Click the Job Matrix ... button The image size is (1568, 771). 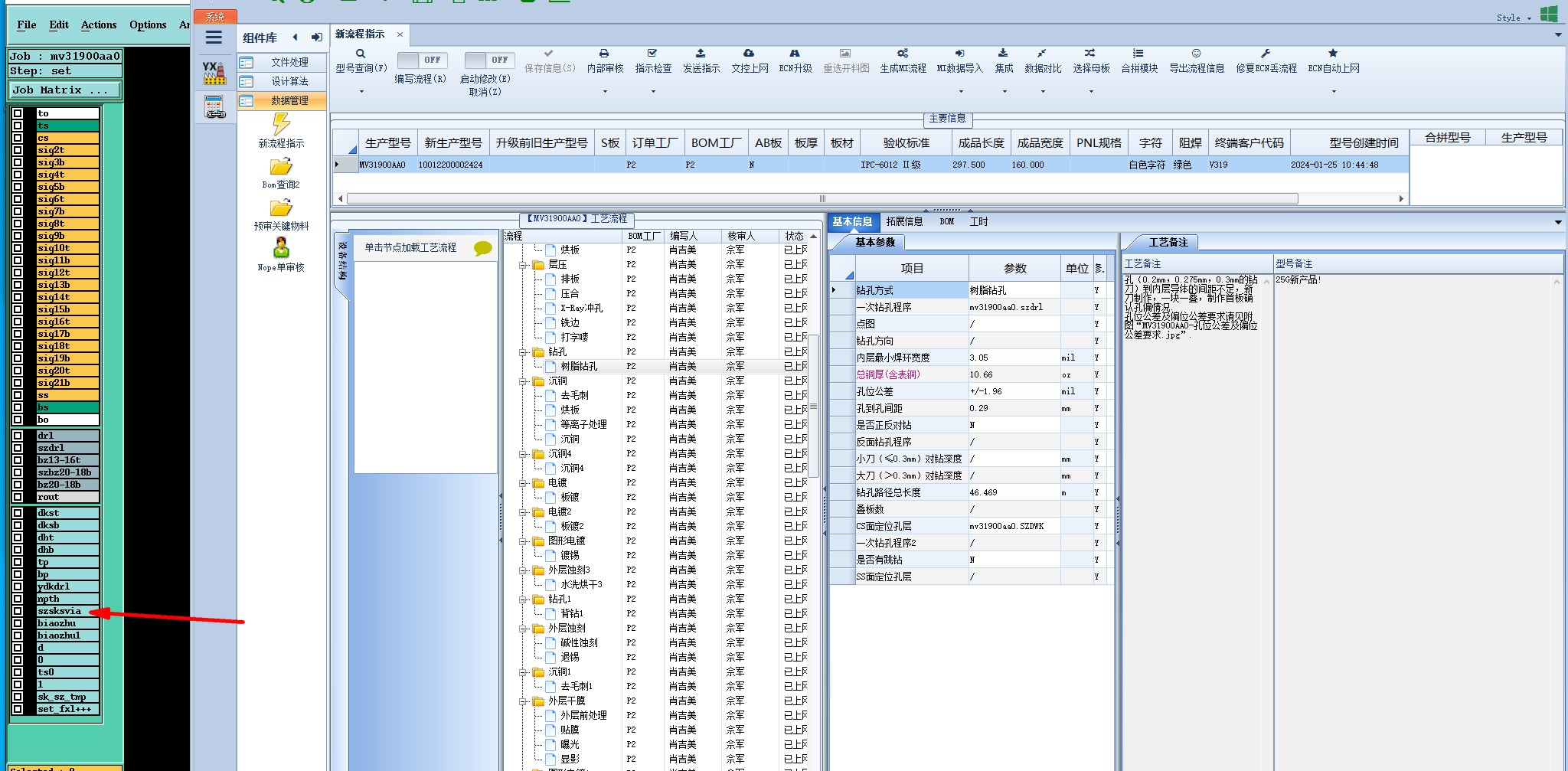click(x=65, y=90)
